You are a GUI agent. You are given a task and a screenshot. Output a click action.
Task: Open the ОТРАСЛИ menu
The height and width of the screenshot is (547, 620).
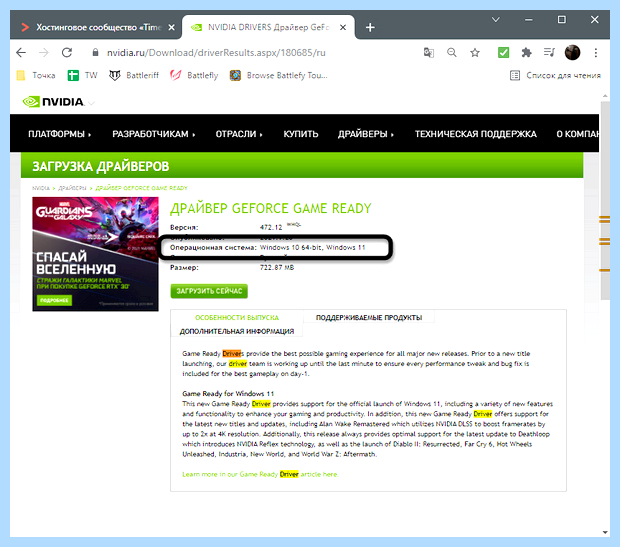point(239,134)
